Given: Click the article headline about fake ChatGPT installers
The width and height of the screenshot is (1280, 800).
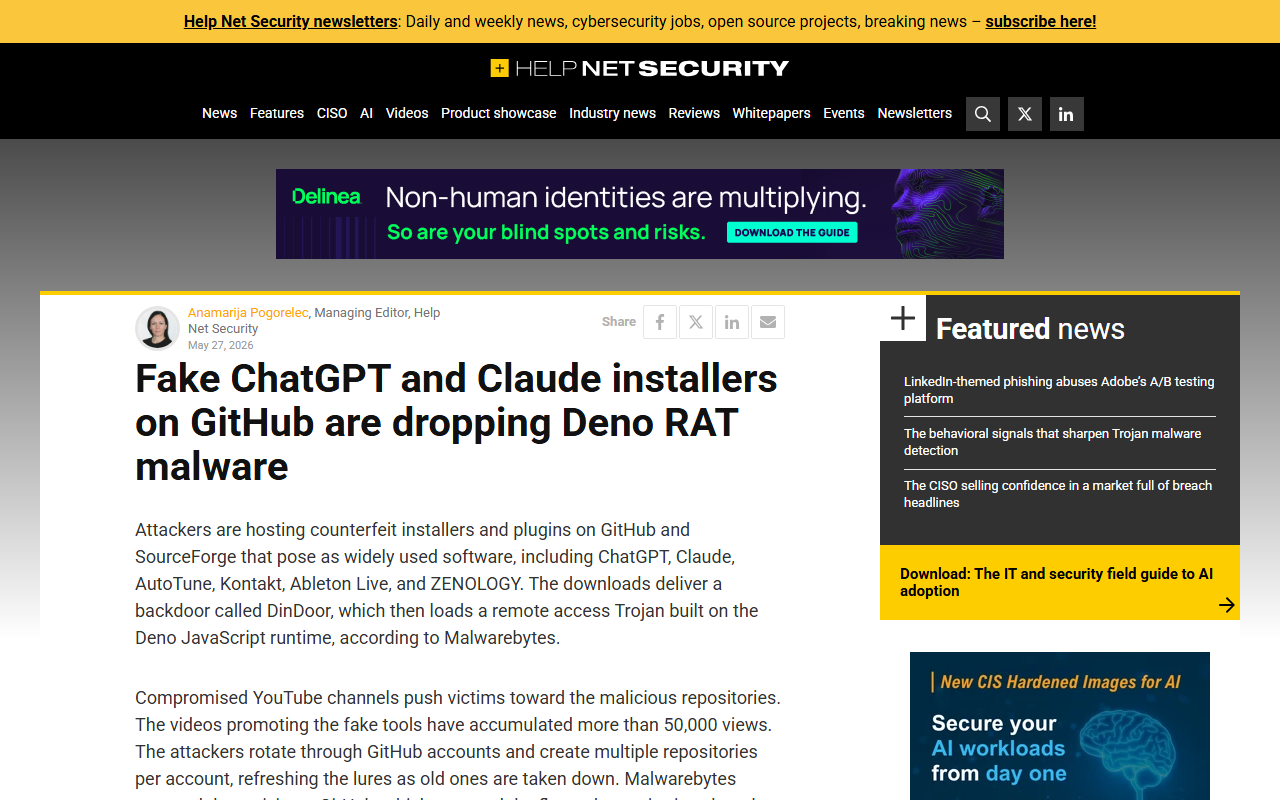Looking at the screenshot, I should 456,422.
